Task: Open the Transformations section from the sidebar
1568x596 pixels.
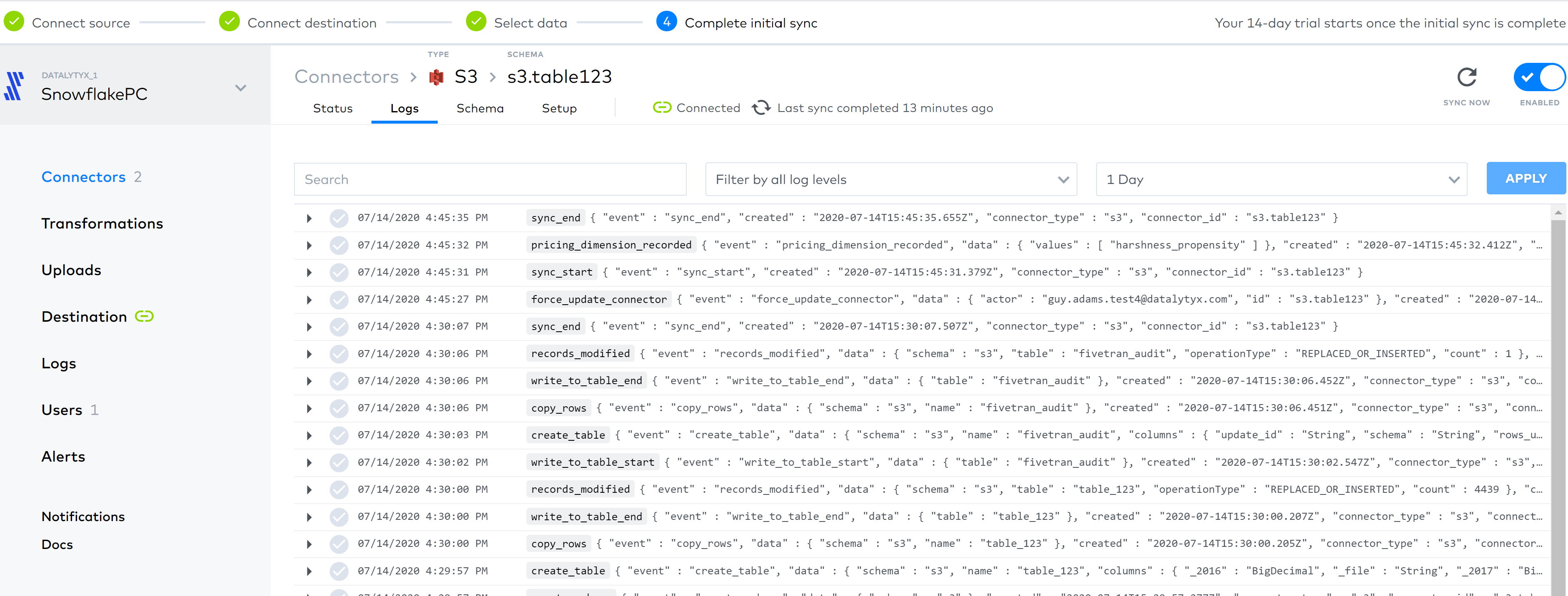Action: coord(102,223)
